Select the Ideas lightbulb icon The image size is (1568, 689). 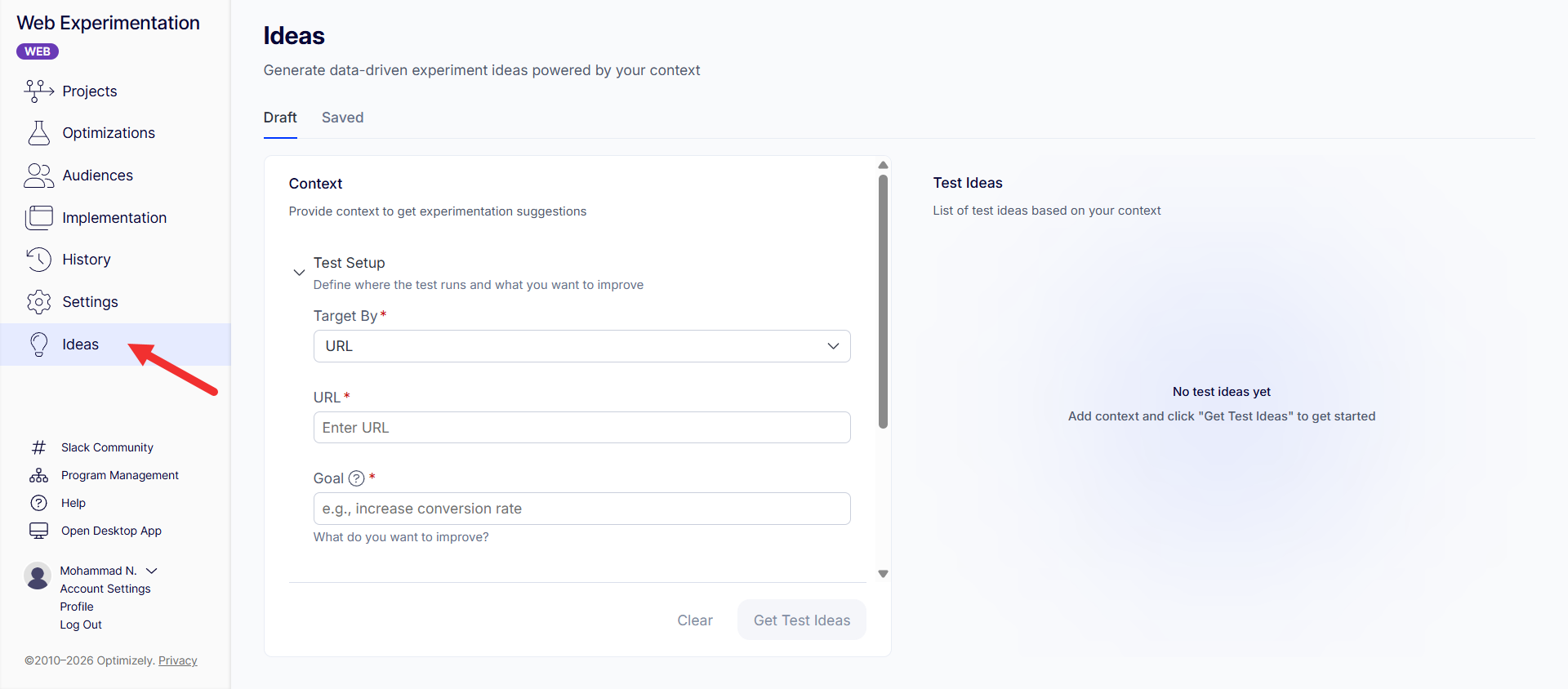[38, 344]
